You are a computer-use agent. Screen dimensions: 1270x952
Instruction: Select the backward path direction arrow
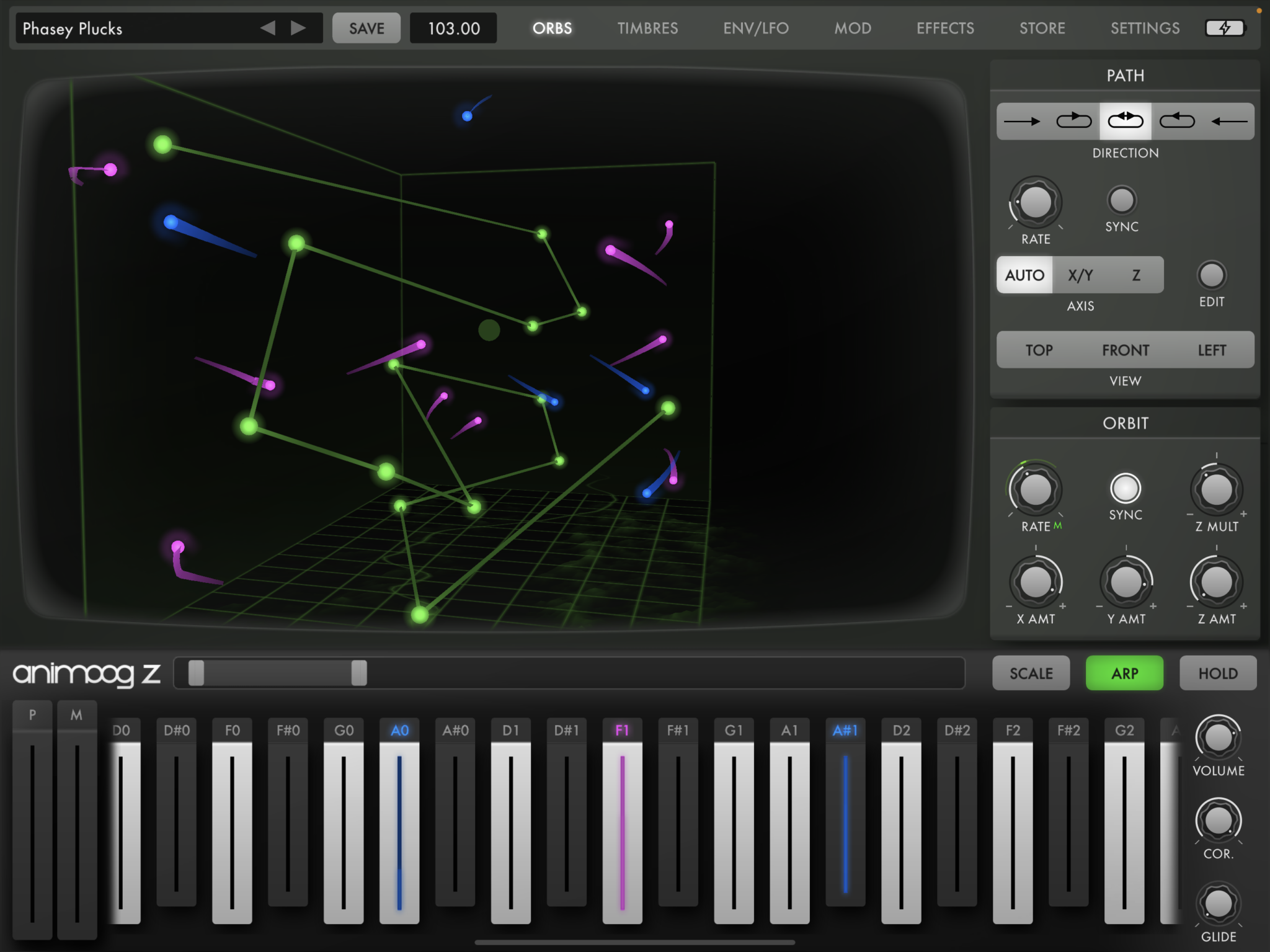click(x=1228, y=121)
